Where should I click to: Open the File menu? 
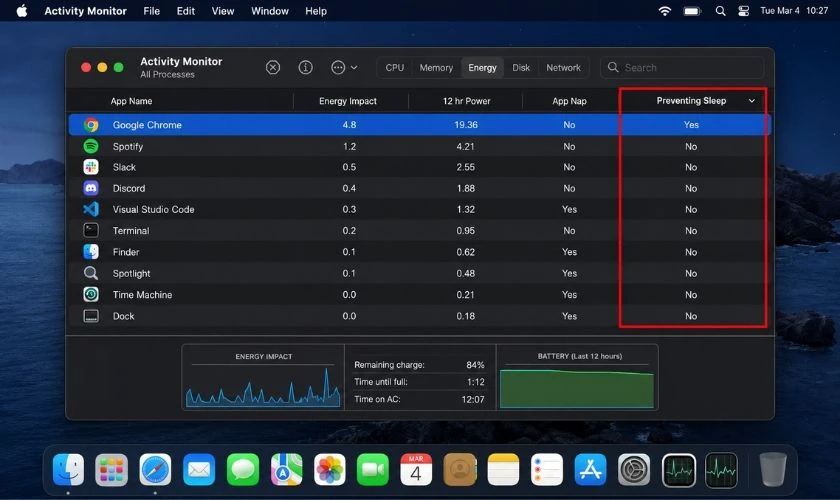pyautogui.click(x=152, y=11)
